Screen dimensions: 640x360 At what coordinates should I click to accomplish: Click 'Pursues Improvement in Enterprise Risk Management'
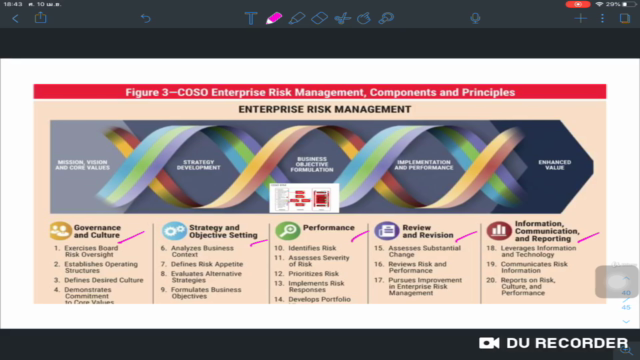pyautogui.click(x=425, y=287)
